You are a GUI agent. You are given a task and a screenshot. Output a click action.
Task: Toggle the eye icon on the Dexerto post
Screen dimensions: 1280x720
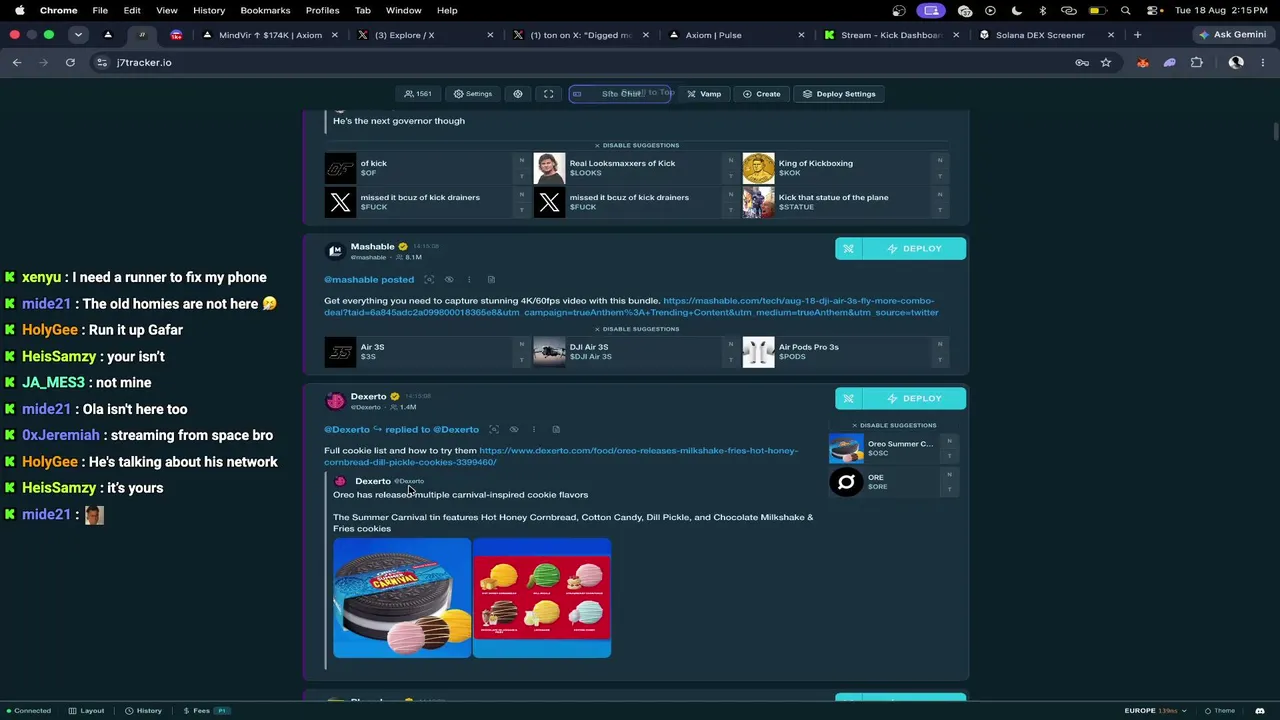pos(514,430)
